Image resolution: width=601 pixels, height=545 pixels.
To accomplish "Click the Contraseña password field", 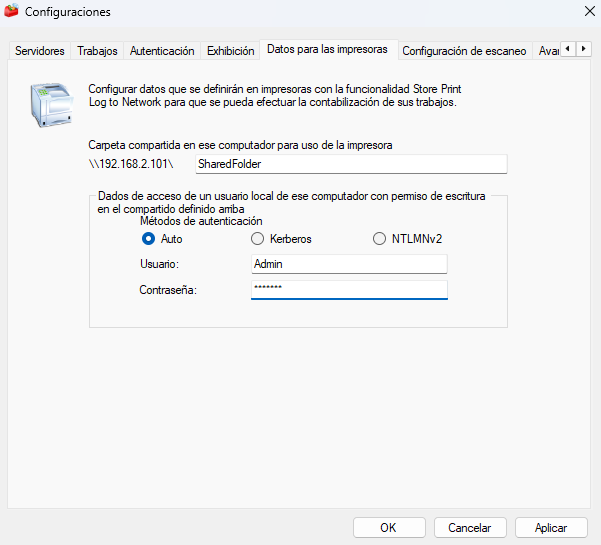I will tap(349, 290).
